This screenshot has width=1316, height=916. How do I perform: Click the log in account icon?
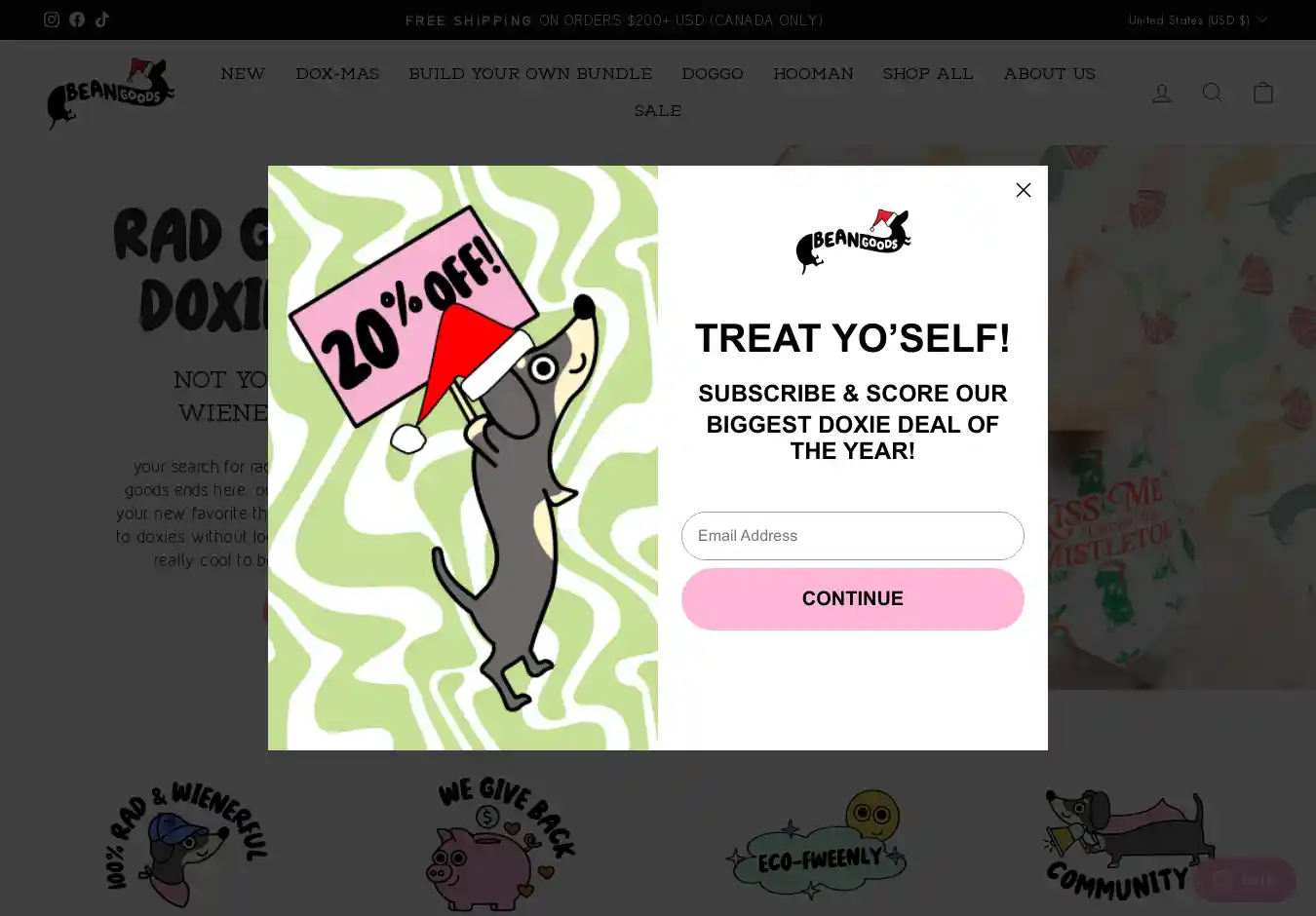(1162, 93)
